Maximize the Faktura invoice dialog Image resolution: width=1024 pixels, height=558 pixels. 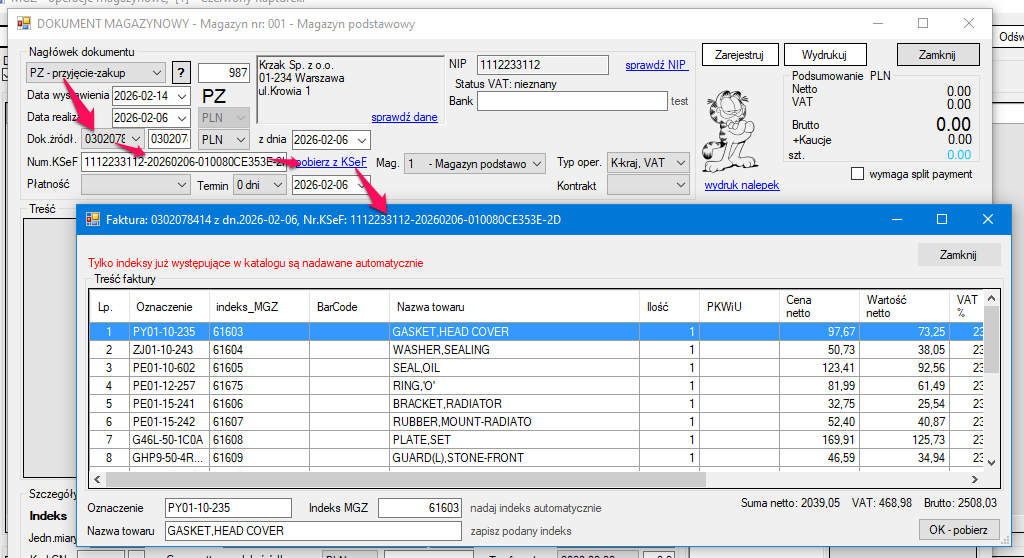[941, 219]
